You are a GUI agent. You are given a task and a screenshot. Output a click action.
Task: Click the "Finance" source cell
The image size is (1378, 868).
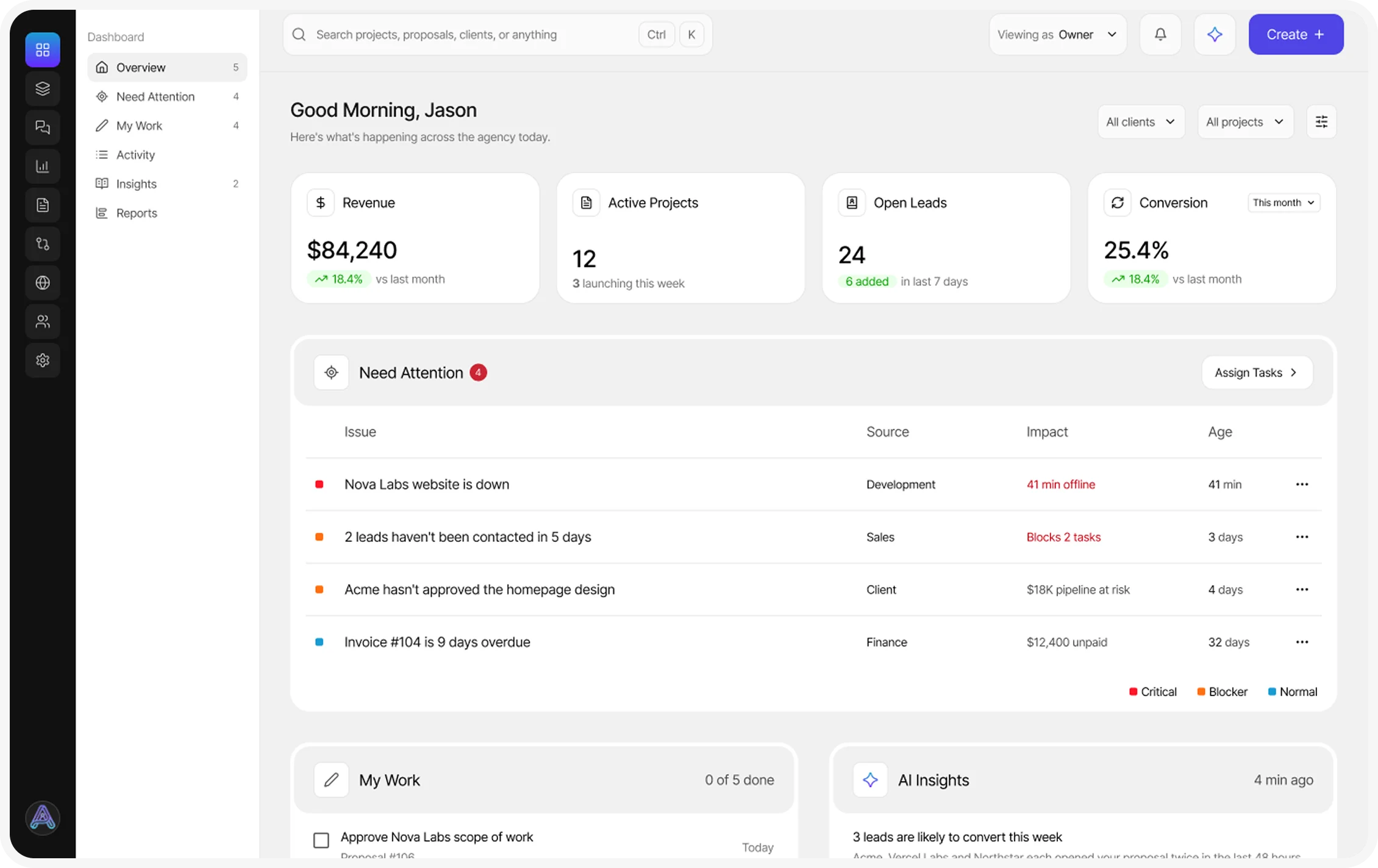[887, 642]
